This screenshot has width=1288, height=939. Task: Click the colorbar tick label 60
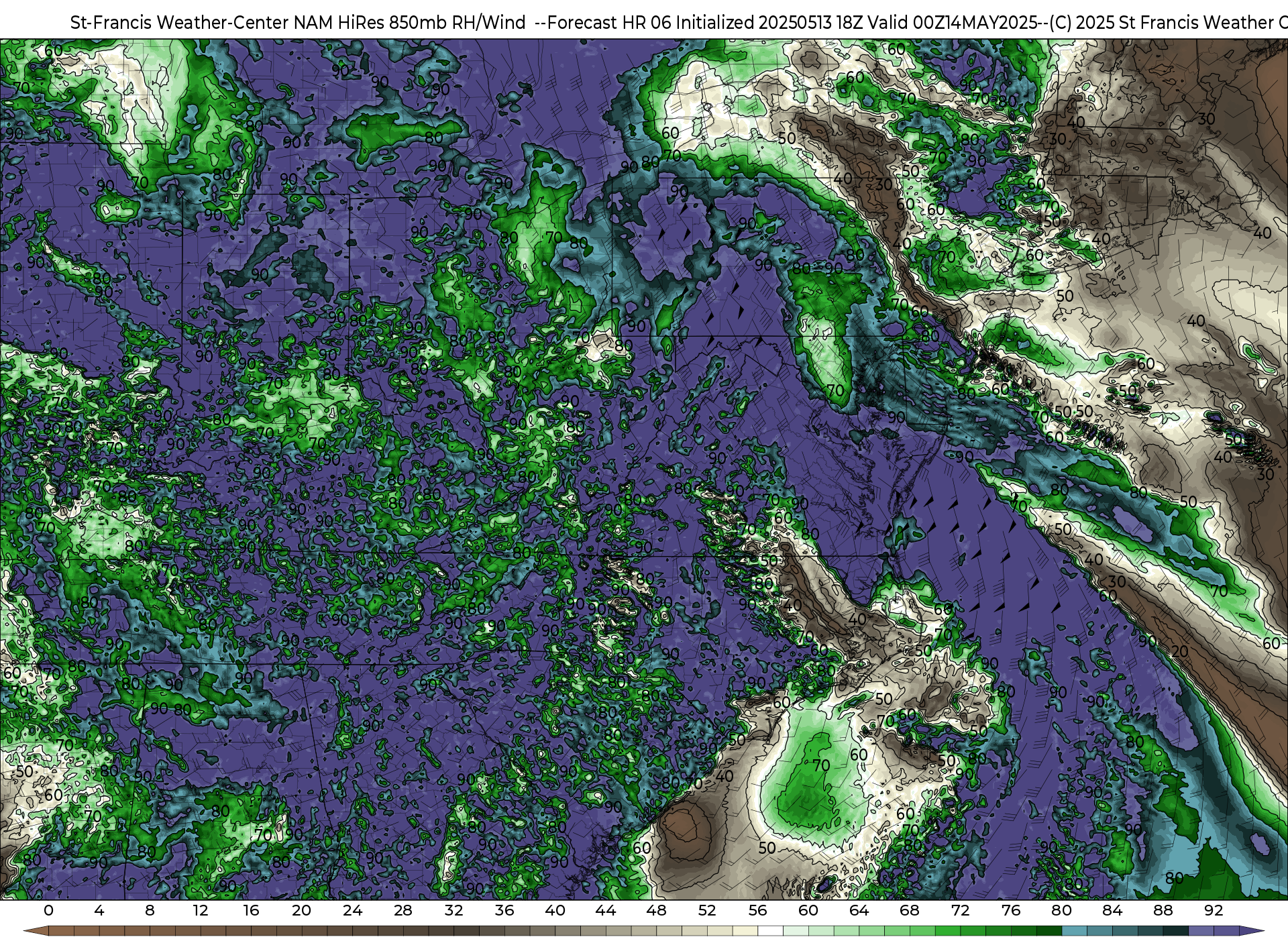point(808,911)
